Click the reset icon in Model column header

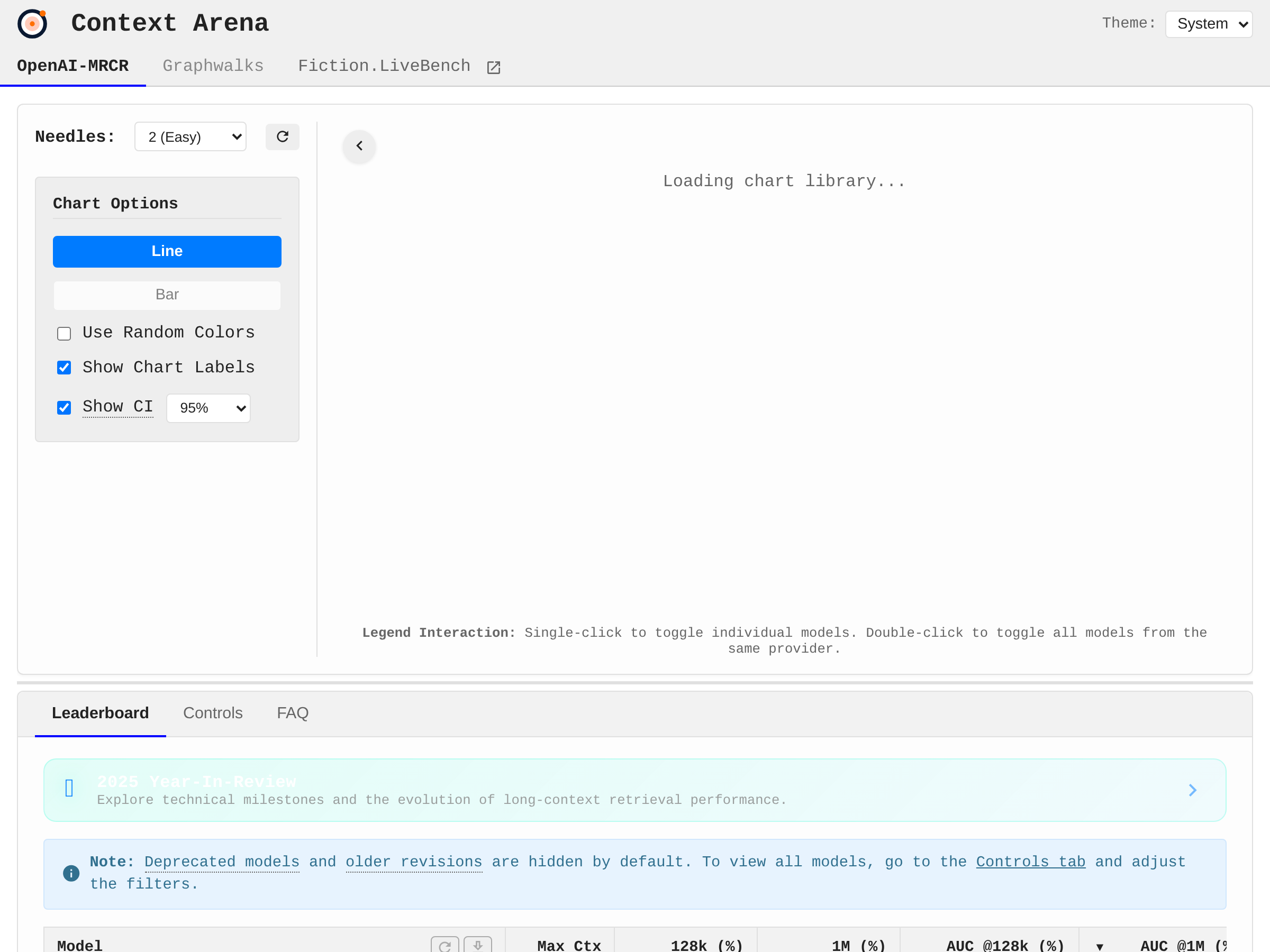click(444, 945)
